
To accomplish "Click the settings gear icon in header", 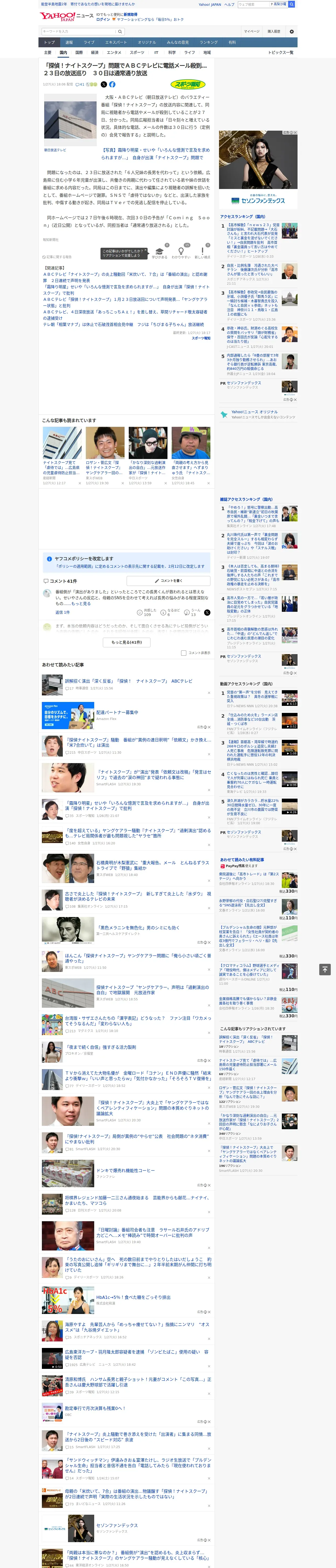I will coord(291,31).
